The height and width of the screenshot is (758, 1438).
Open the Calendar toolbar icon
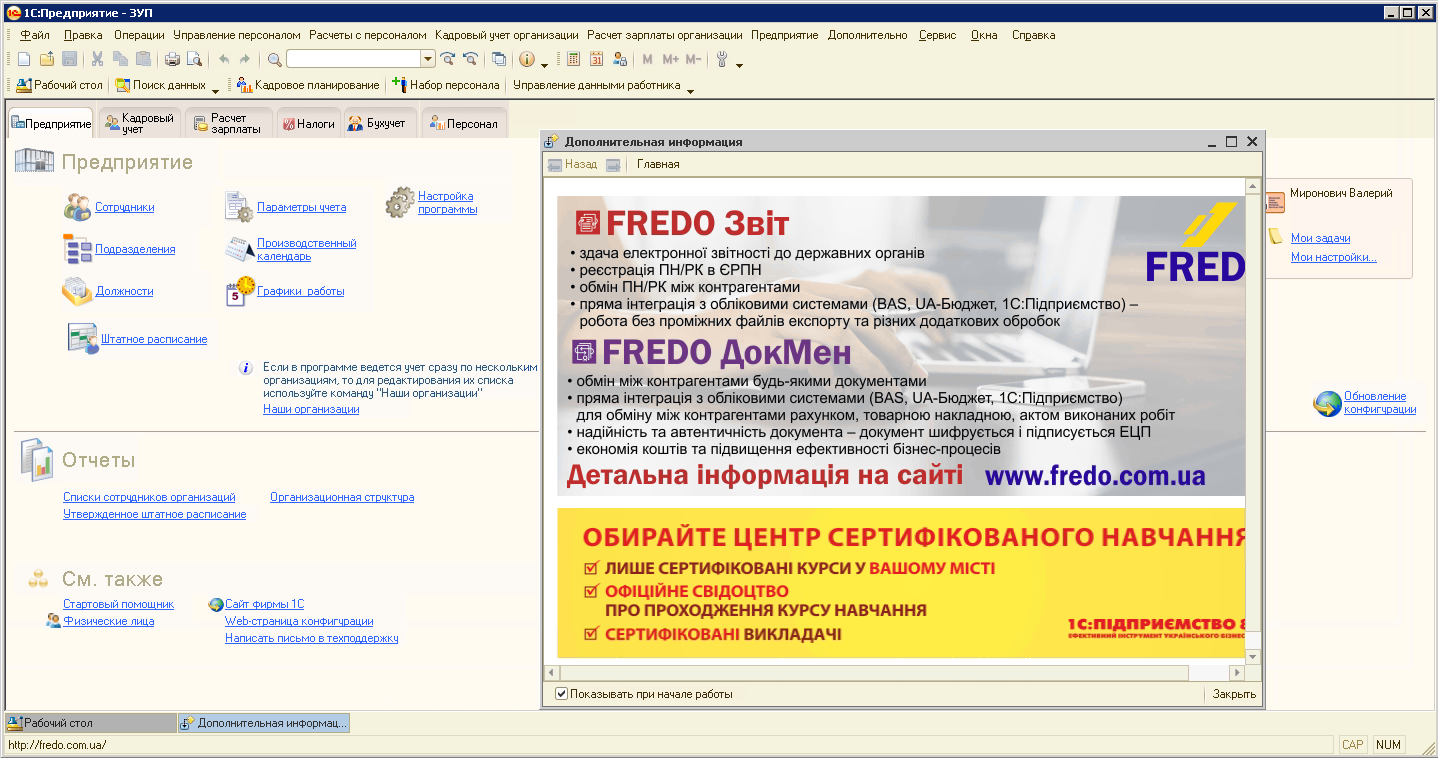tap(596, 59)
